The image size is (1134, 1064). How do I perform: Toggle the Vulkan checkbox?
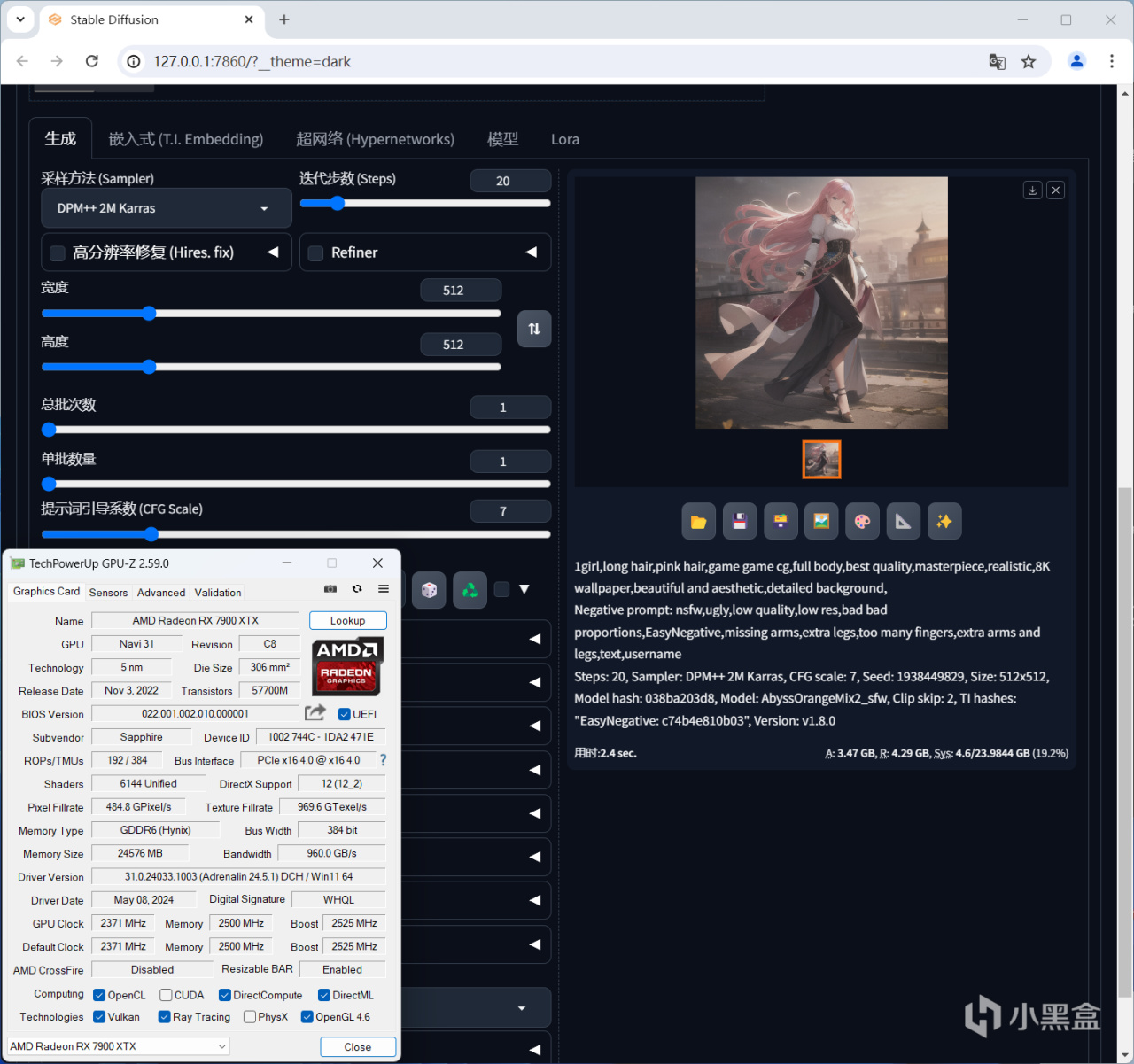pyautogui.click(x=99, y=1017)
